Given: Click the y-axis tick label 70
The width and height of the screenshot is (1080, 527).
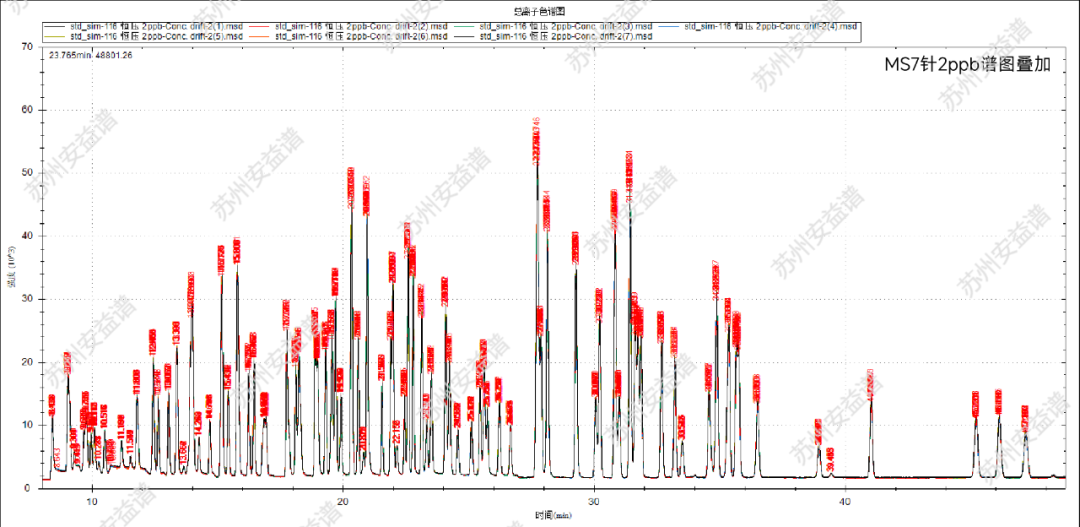Looking at the screenshot, I should (28, 46).
